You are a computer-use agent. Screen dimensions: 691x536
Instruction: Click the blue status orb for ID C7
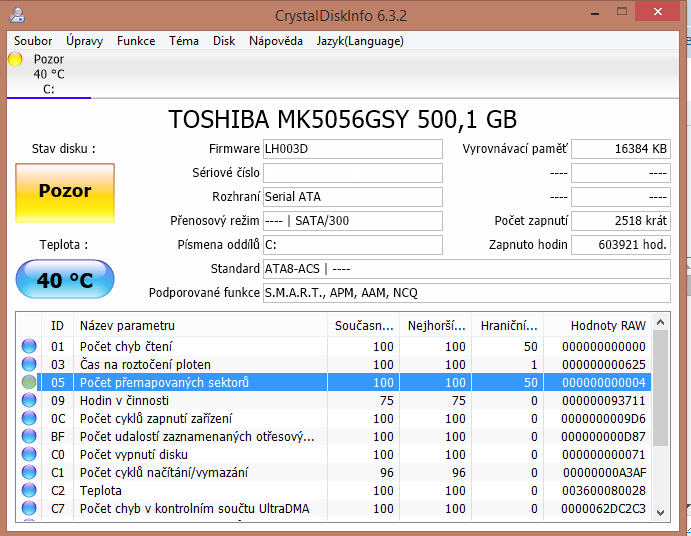[x=29, y=509]
